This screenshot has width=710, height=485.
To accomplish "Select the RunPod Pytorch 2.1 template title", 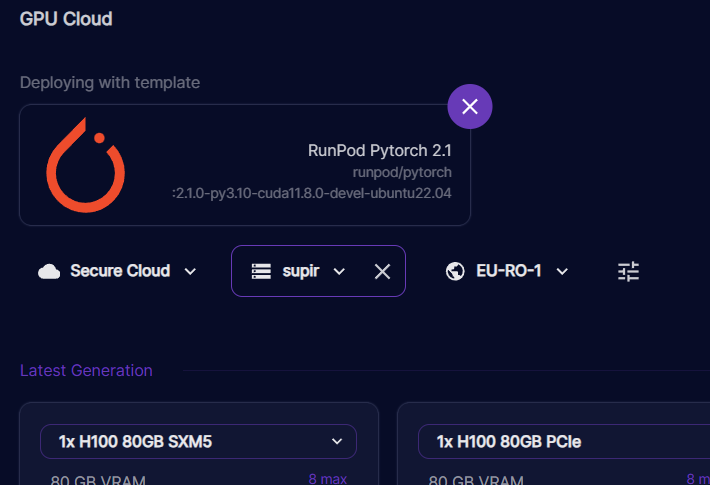I will point(379,150).
